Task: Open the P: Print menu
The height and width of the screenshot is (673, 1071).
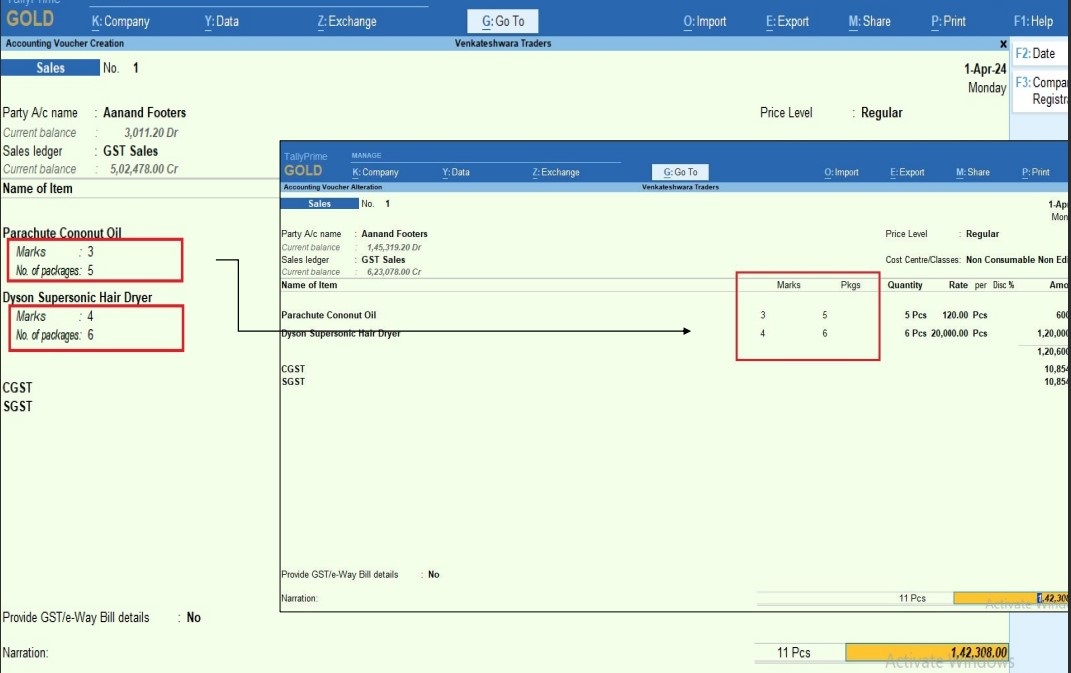Action: pos(948,21)
